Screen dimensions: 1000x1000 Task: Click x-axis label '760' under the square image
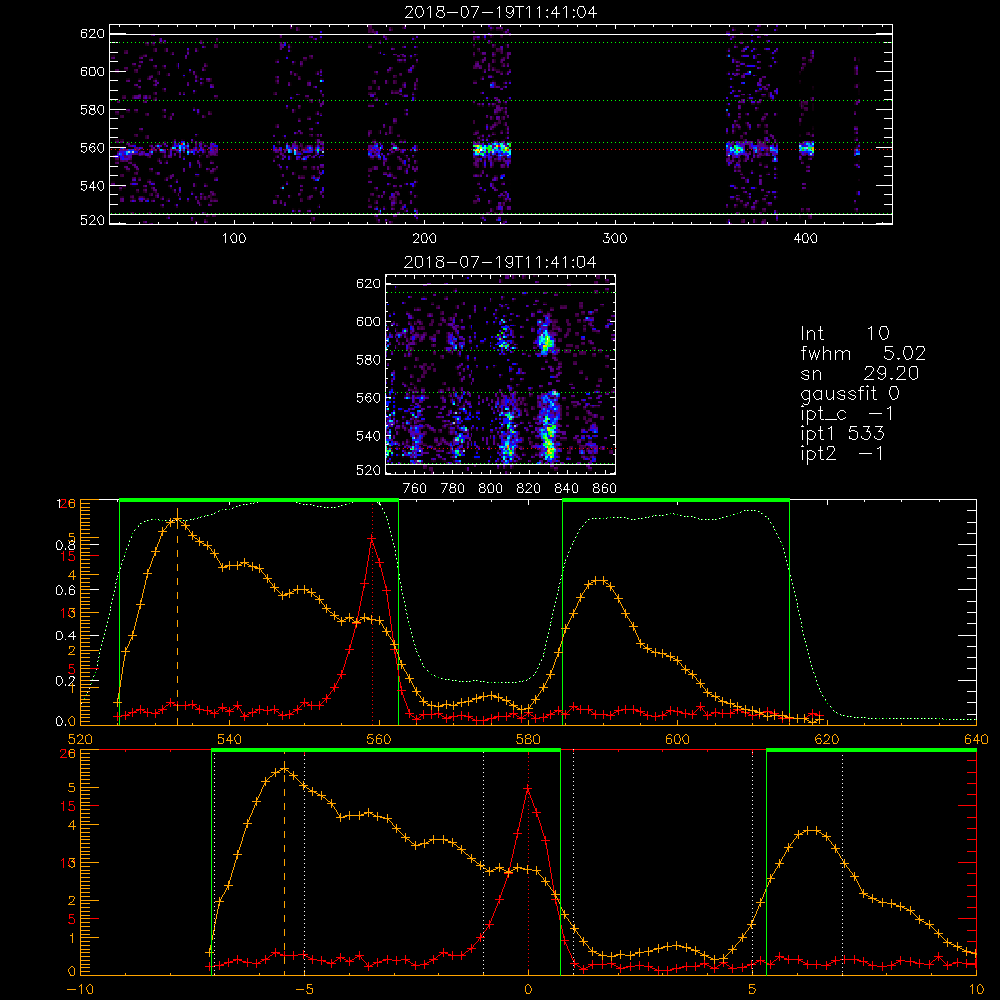[x=415, y=489]
